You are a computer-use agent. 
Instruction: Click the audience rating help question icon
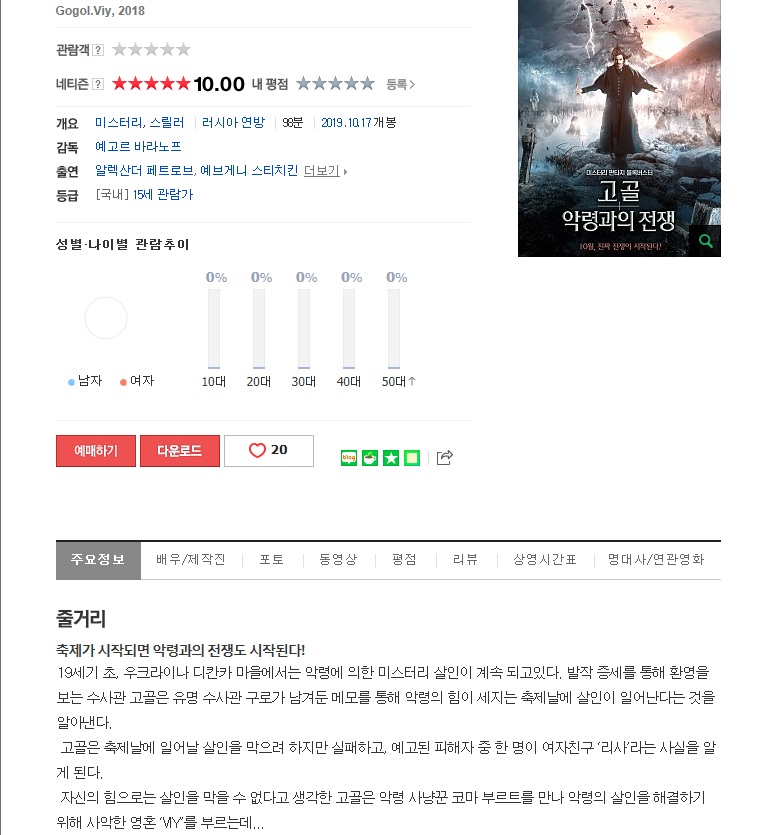tap(98, 50)
